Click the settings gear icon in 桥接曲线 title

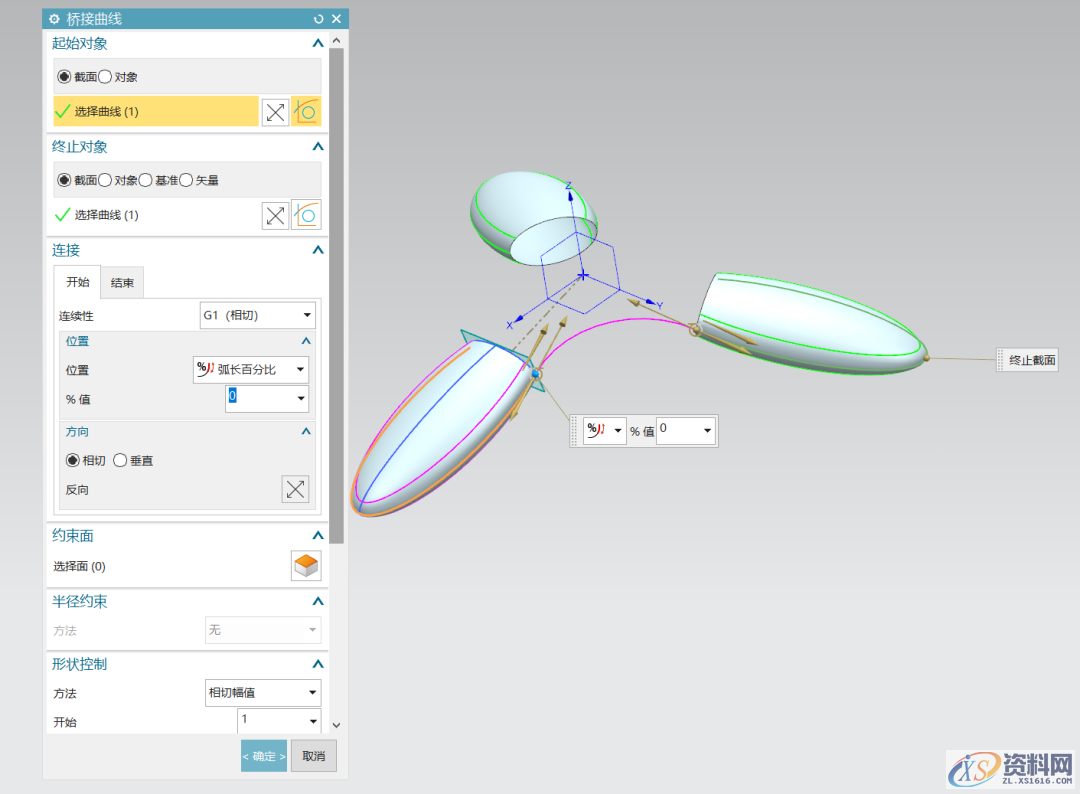(54, 19)
